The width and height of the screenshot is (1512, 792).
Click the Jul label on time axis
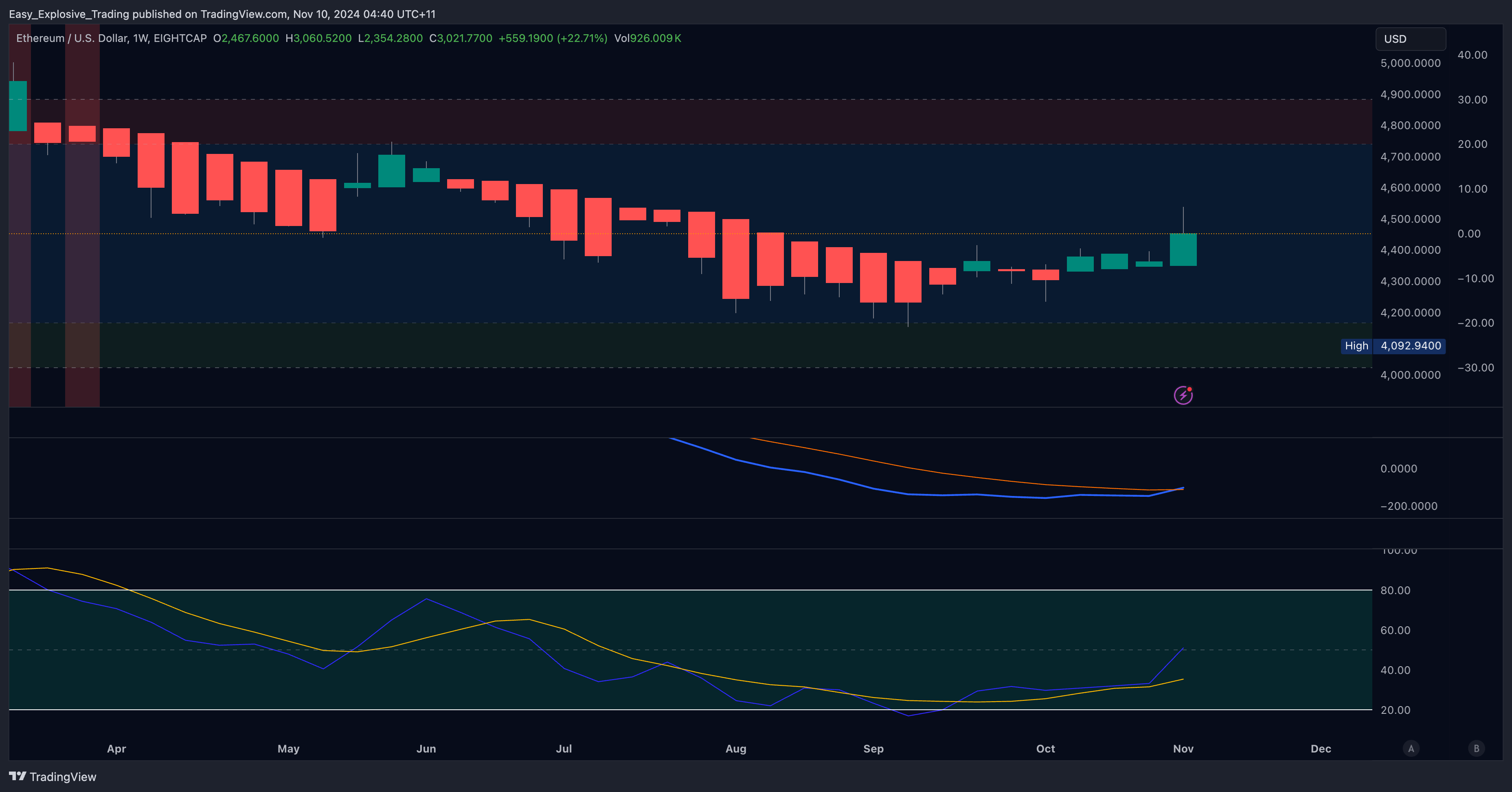click(564, 748)
